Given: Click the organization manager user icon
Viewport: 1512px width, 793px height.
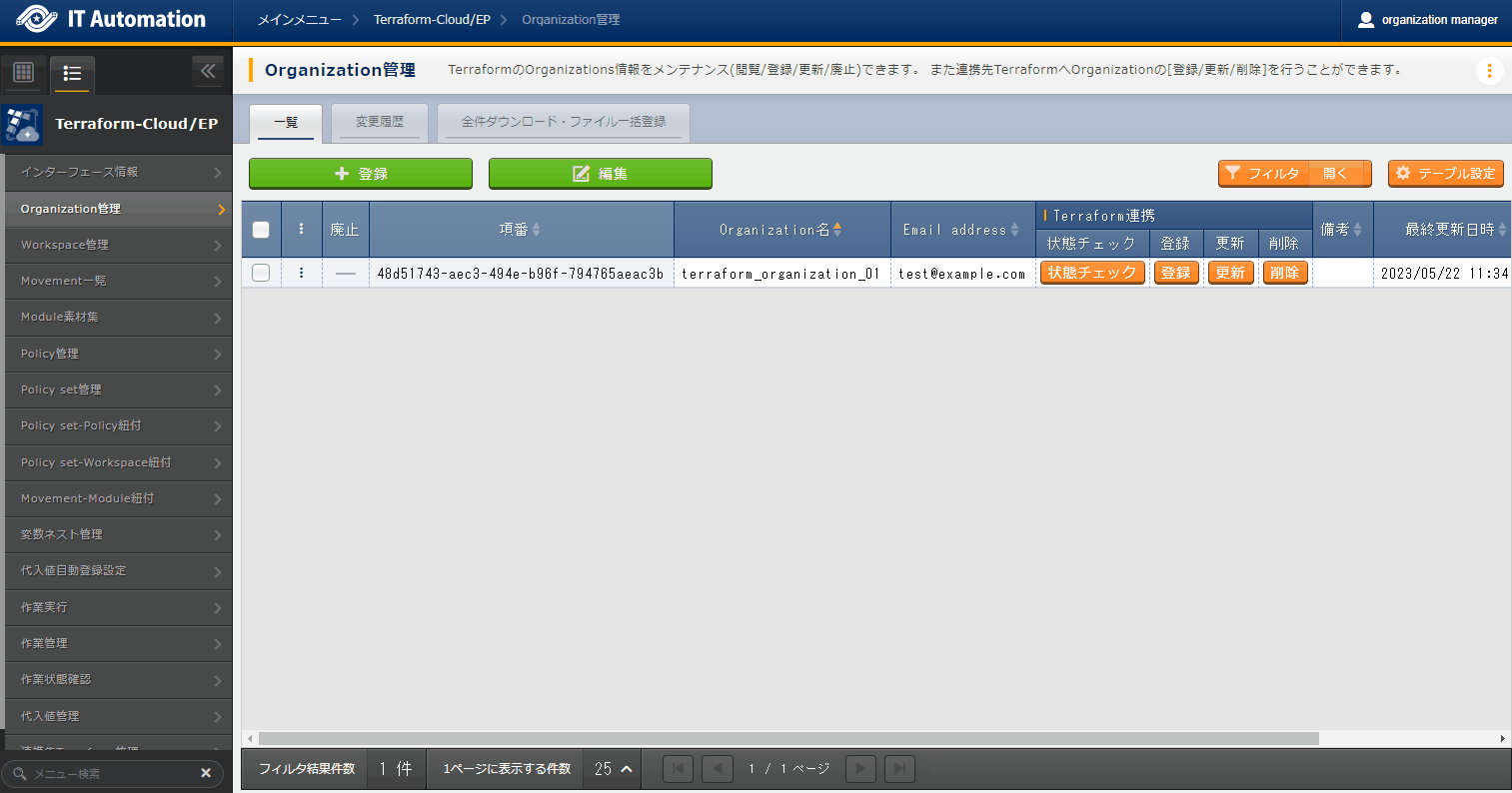Looking at the screenshot, I should (x=1366, y=19).
